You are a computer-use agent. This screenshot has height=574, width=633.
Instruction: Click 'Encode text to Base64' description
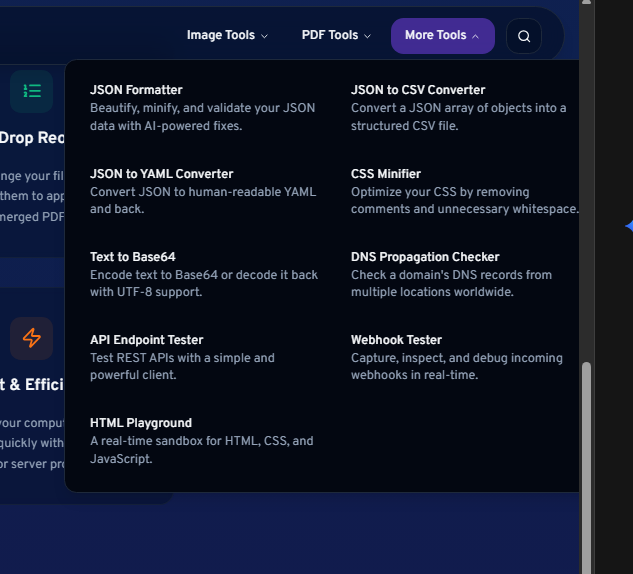coord(204,283)
